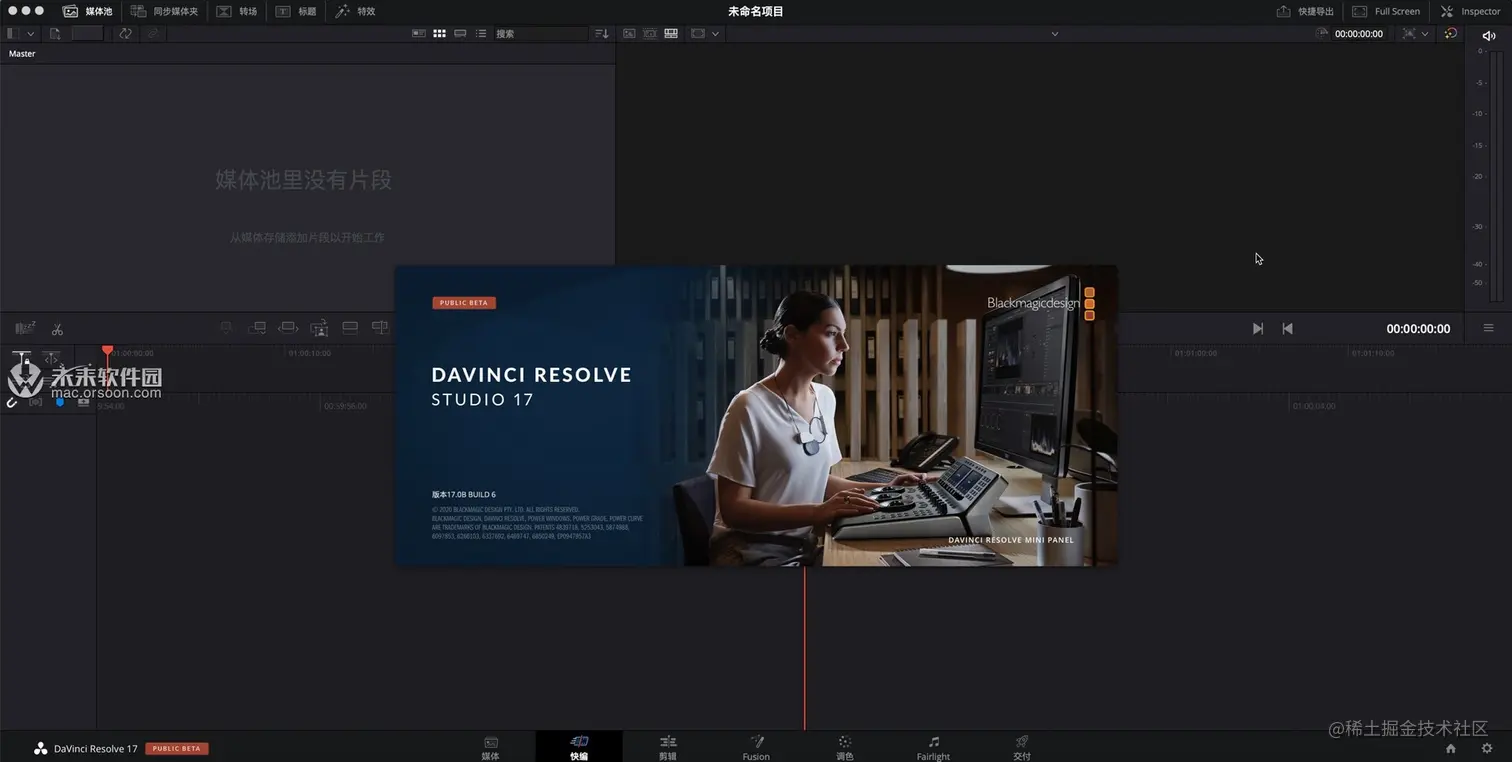Switch media pool to list view

coord(481,33)
